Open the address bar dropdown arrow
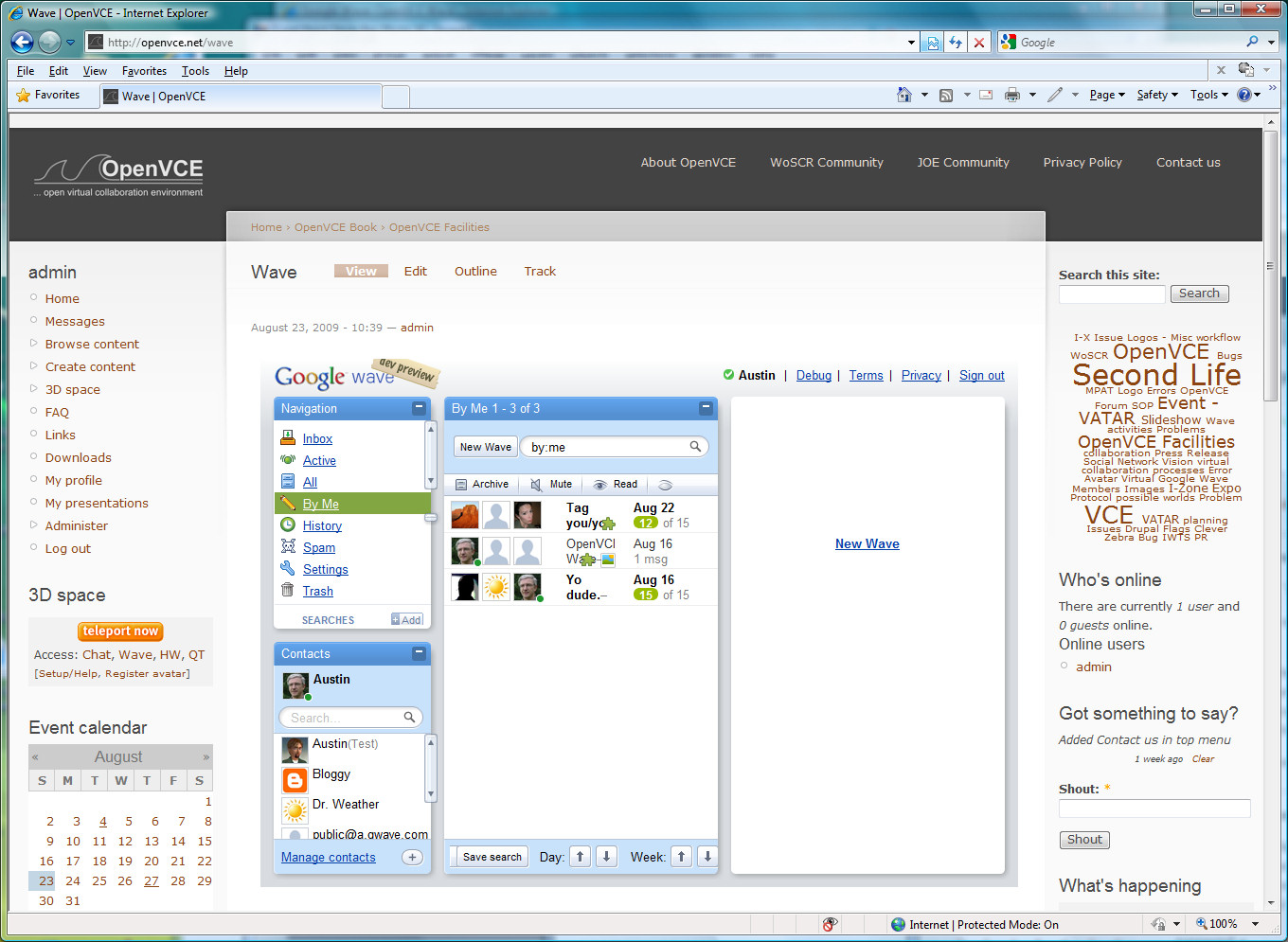The width and height of the screenshot is (1288, 942). 911,43
